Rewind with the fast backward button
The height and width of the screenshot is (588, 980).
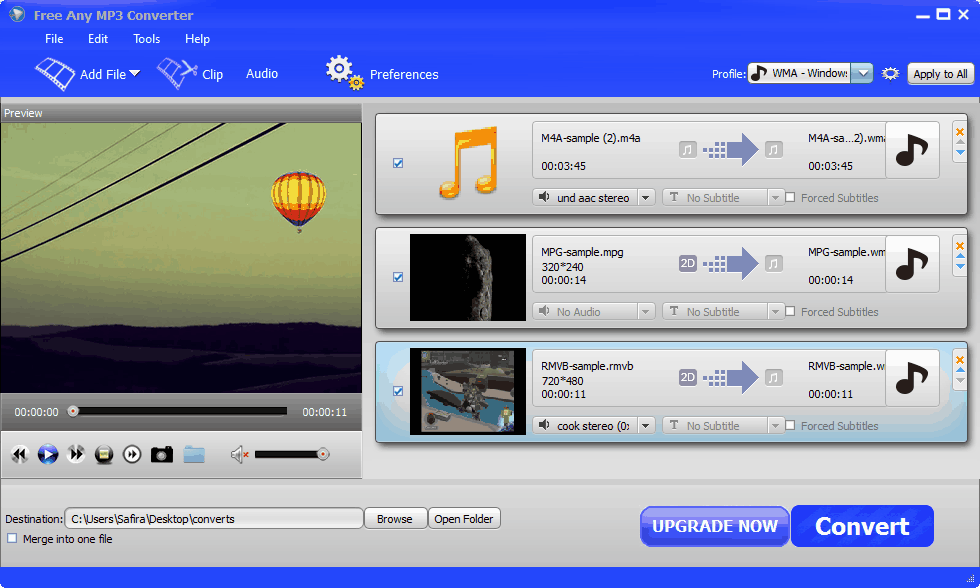pyautogui.click(x=20, y=454)
